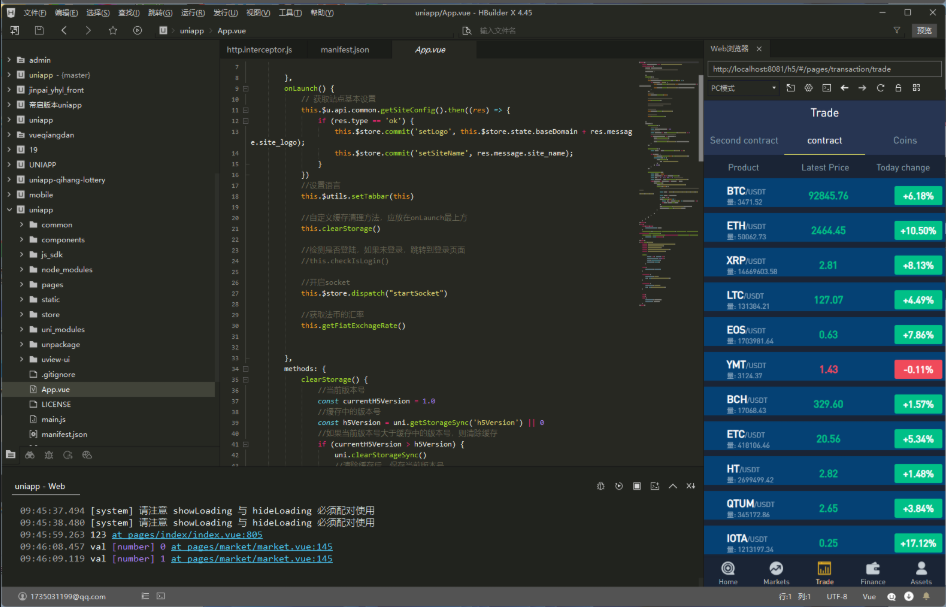Image resolution: width=946 pixels, height=607 pixels.
Task: Click the file search icon near input box
Action: pos(466,30)
